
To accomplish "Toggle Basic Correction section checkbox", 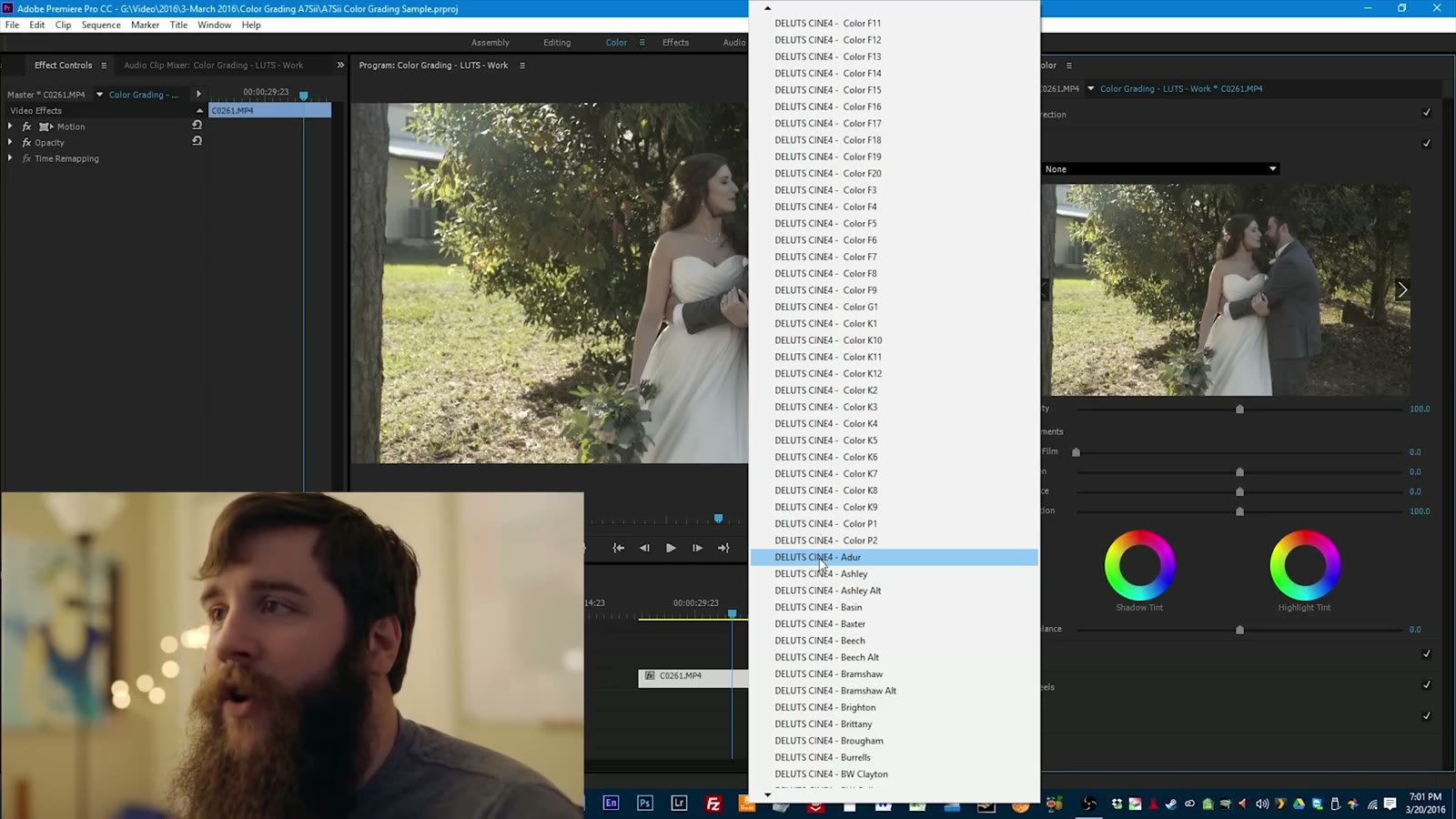I will 1426,113.
